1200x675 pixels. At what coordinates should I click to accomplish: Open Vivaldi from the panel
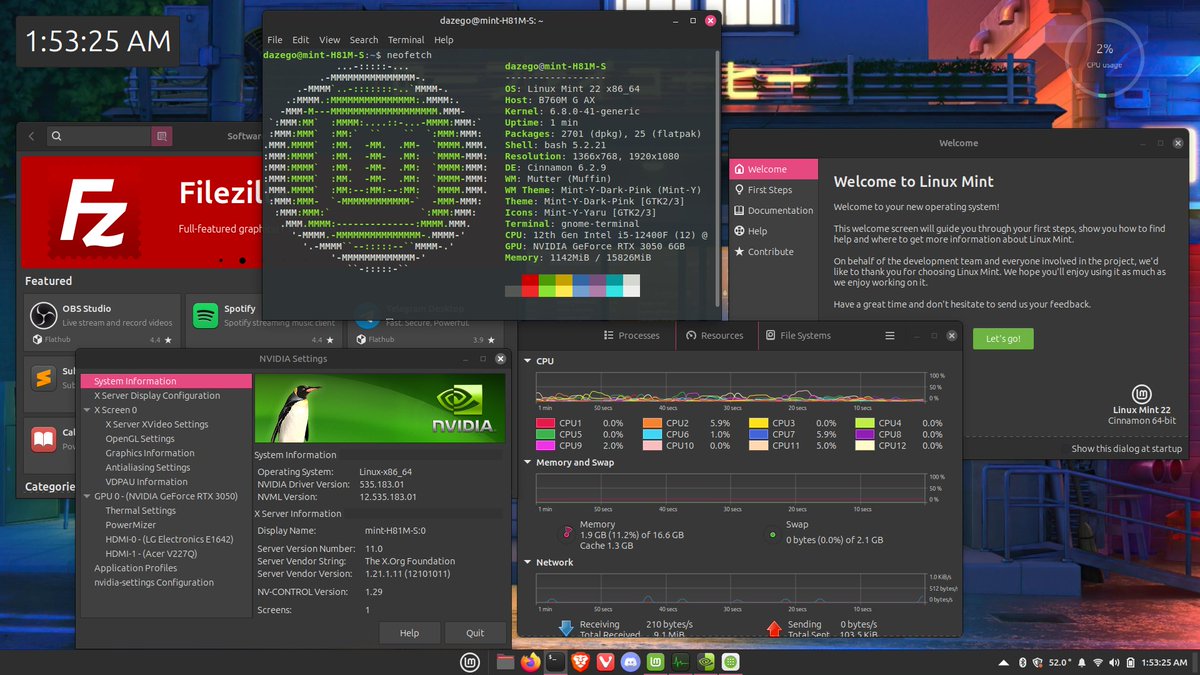[x=606, y=662]
